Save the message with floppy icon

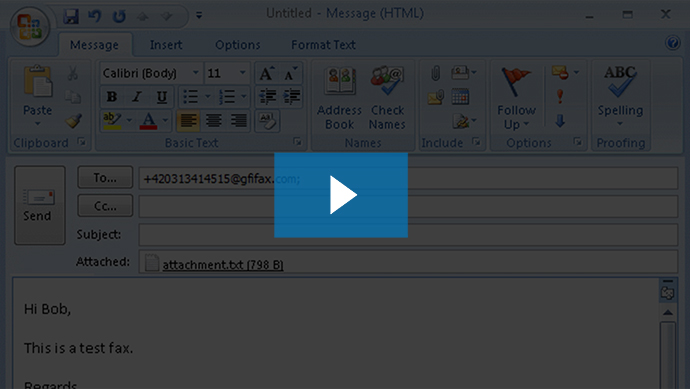pos(70,16)
